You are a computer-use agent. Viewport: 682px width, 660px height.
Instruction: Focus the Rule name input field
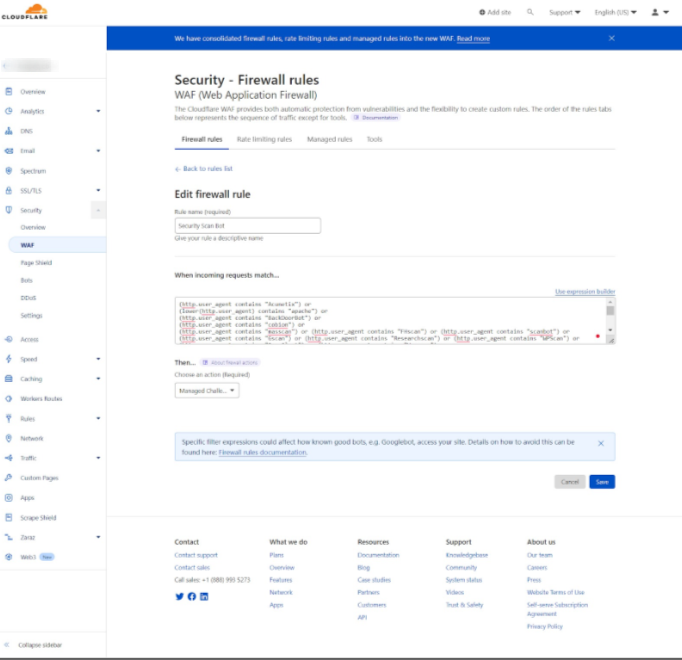click(x=248, y=226)
